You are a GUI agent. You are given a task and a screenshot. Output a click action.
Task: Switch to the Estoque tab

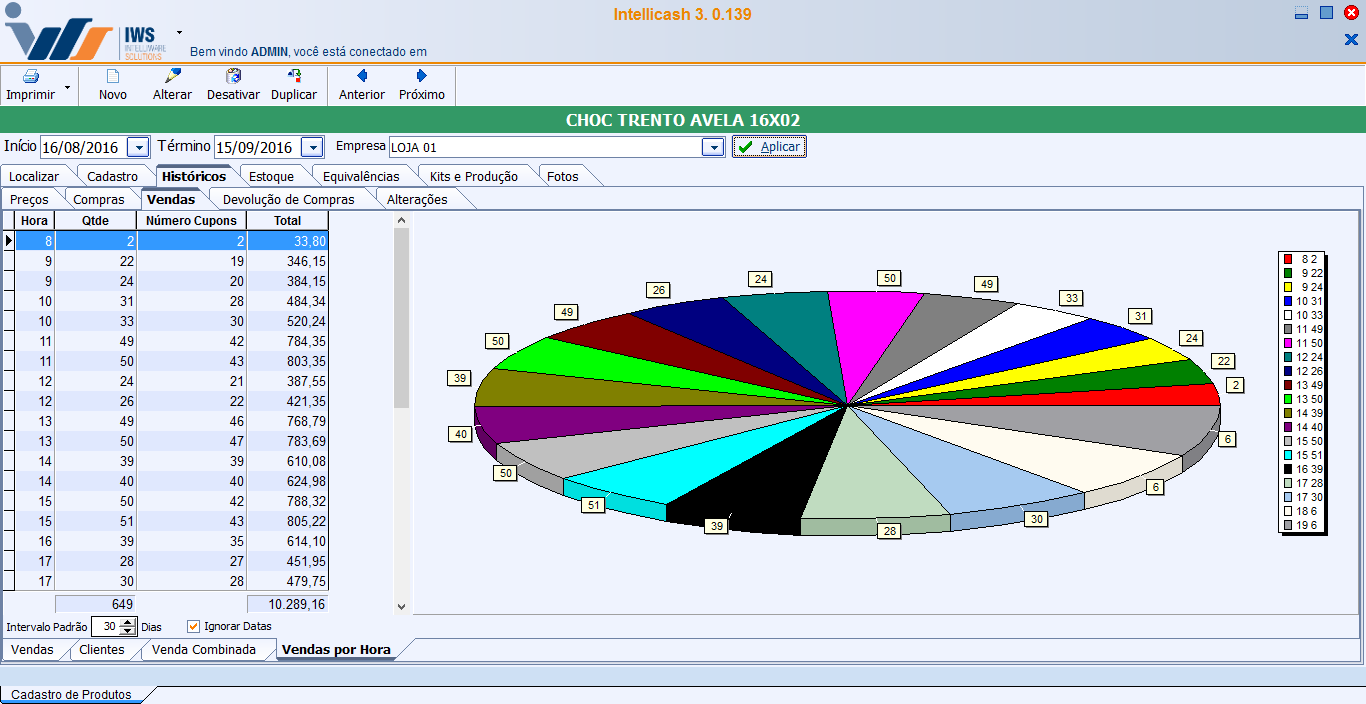tap(271, 176)
